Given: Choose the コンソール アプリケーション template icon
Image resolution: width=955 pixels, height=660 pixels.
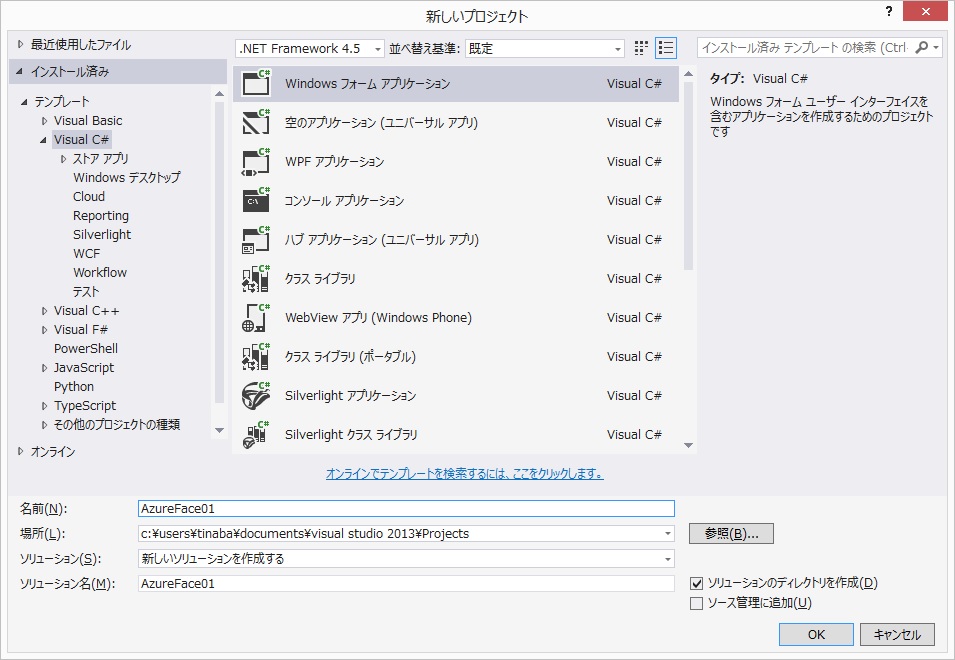Looking at the screenshot, I should click(256, 200).
